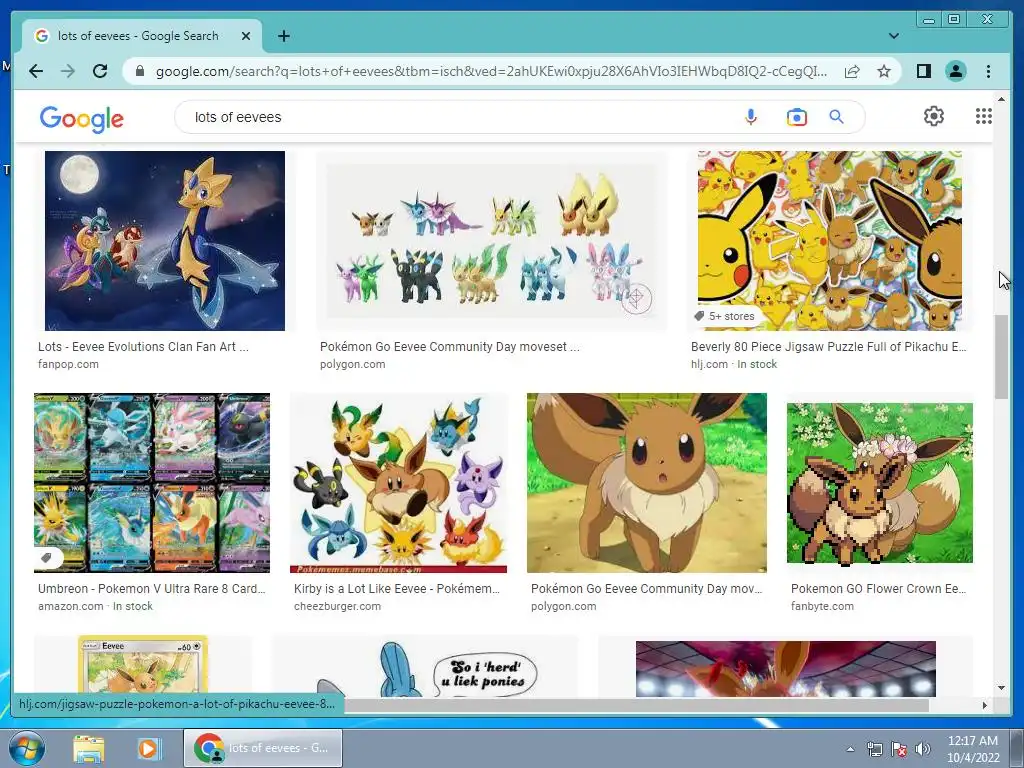Open the Flower Crown Eevee pixel image
Screen dimensions: 1024x768
880,483
